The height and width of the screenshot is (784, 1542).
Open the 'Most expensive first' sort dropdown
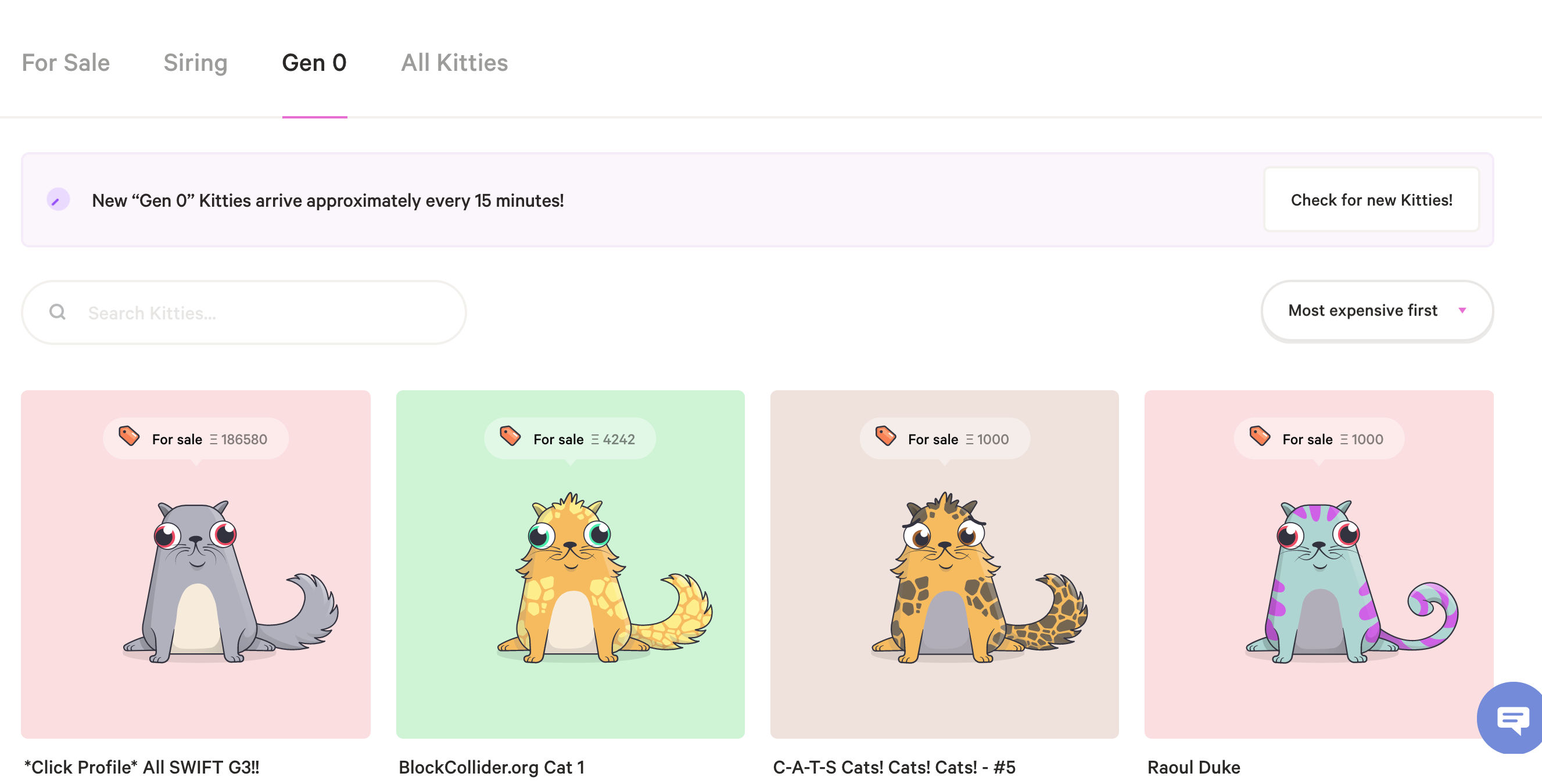1376,311
